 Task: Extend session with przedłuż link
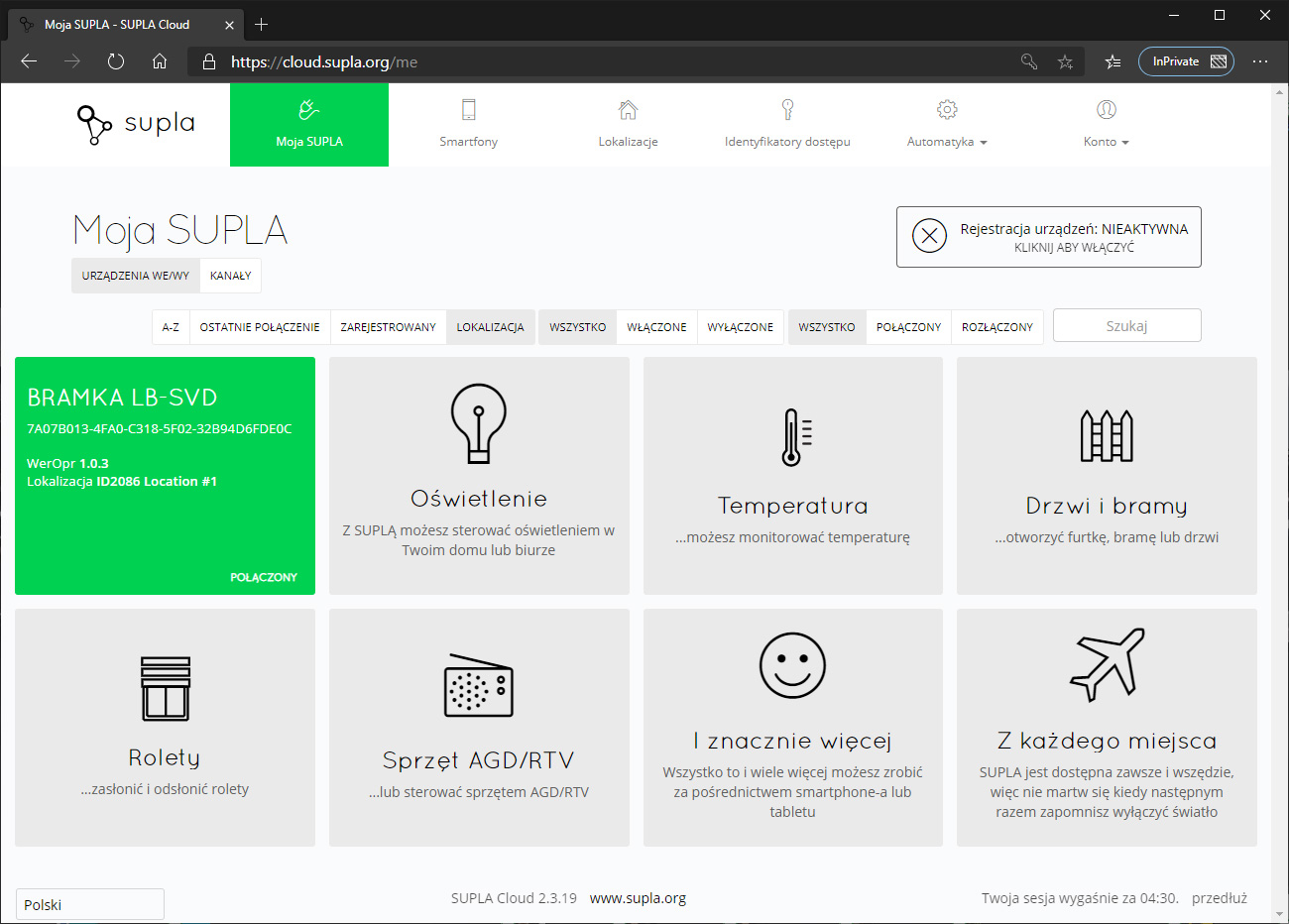coord(1220,898)
